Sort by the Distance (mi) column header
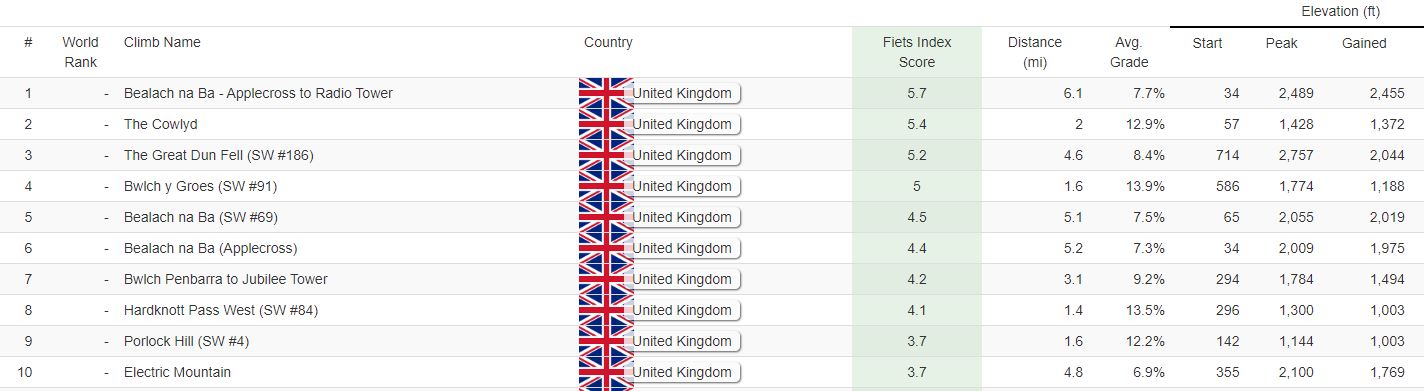The width and height of the screenshot is (1424, 391). click(1034, 52)
